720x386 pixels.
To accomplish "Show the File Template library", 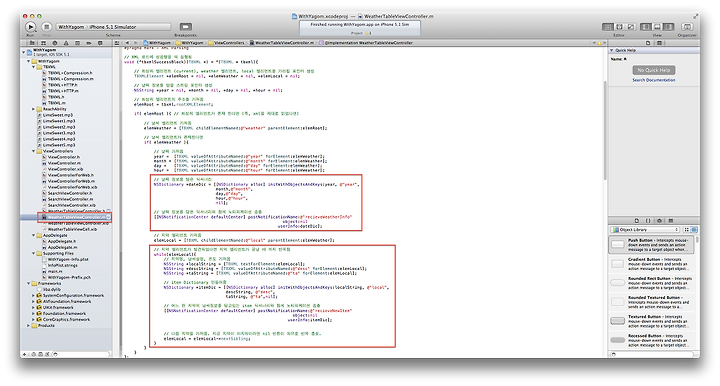I will pyautogui.click(x=636, y=221).
